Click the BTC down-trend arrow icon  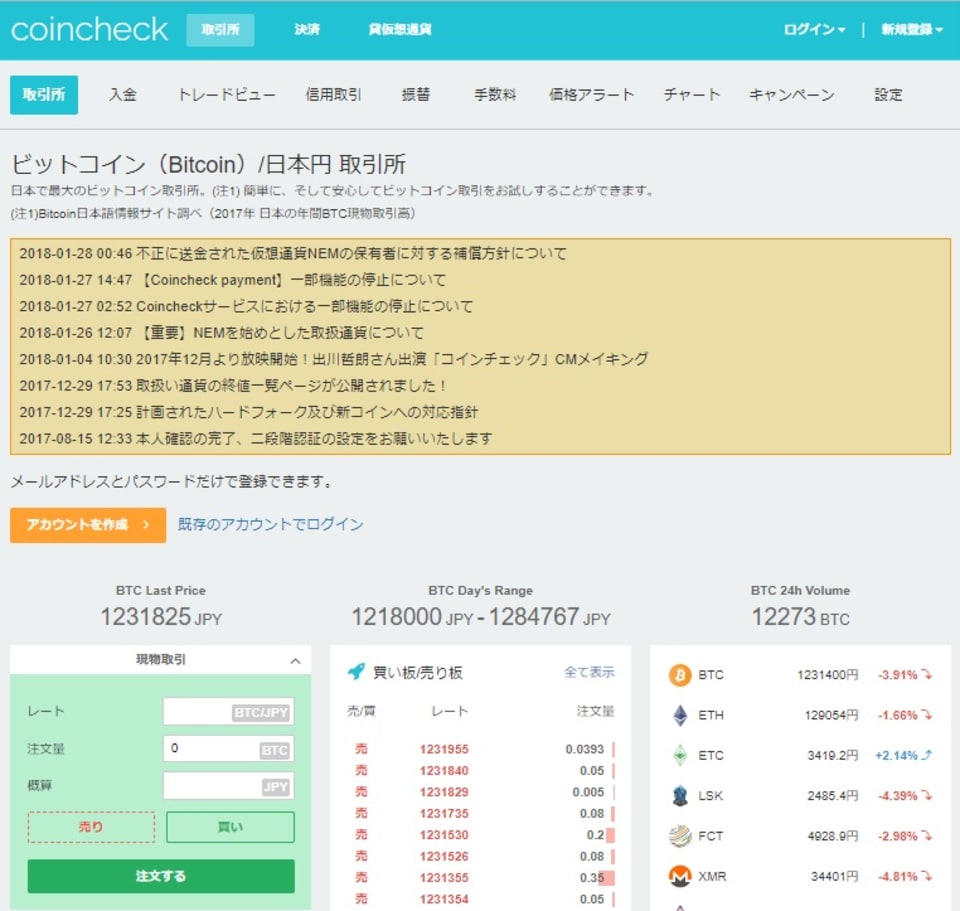tap(928, 675)
